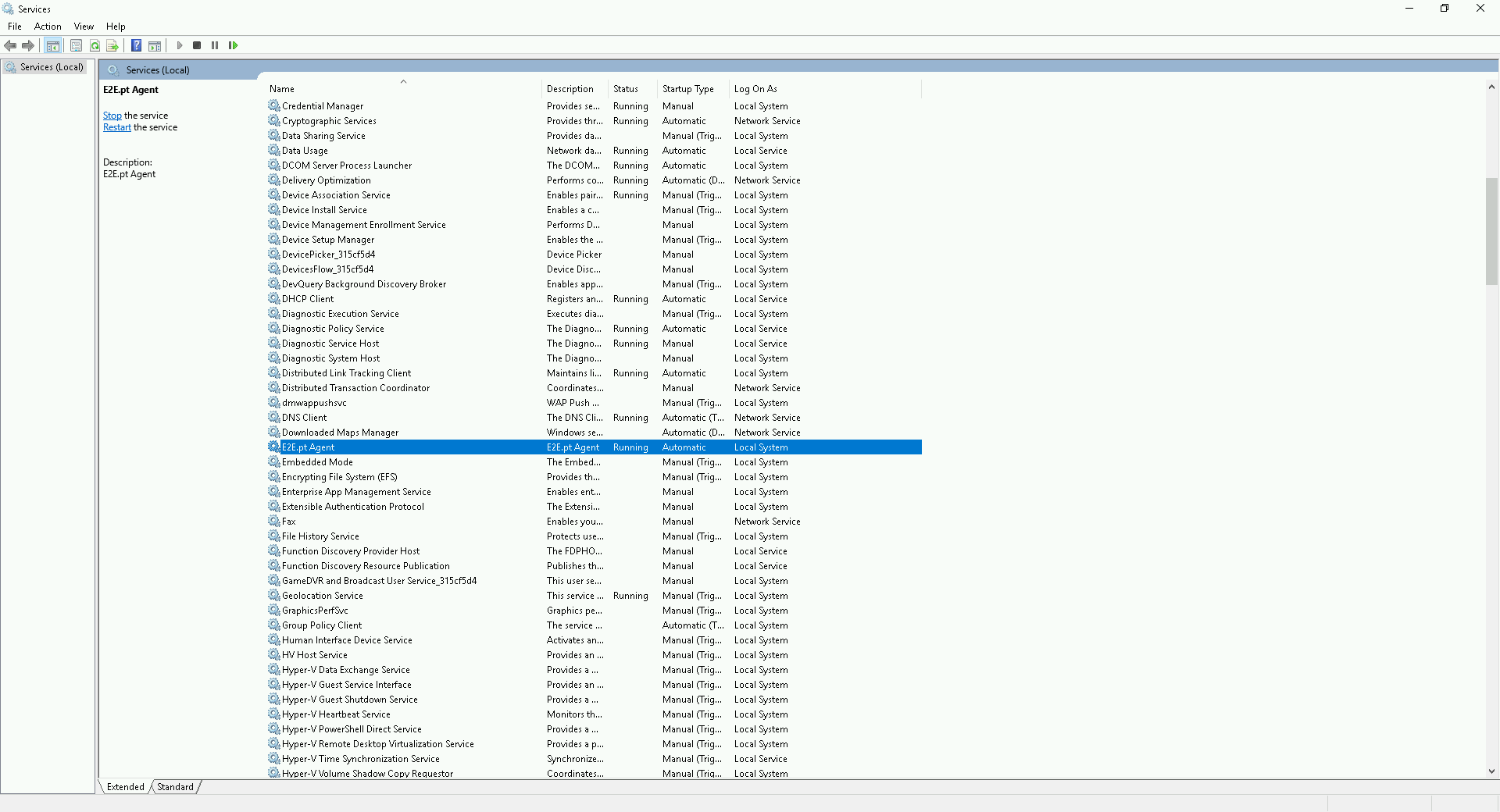Sort by the Startup Type column header
Screen dimensions: 1500x812
(687, 89)
